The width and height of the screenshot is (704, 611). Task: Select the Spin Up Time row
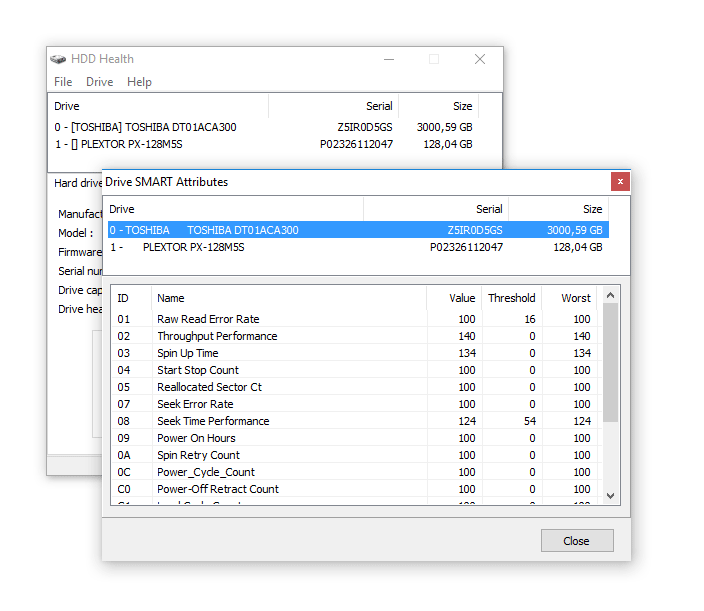click(x=355, y=353)
